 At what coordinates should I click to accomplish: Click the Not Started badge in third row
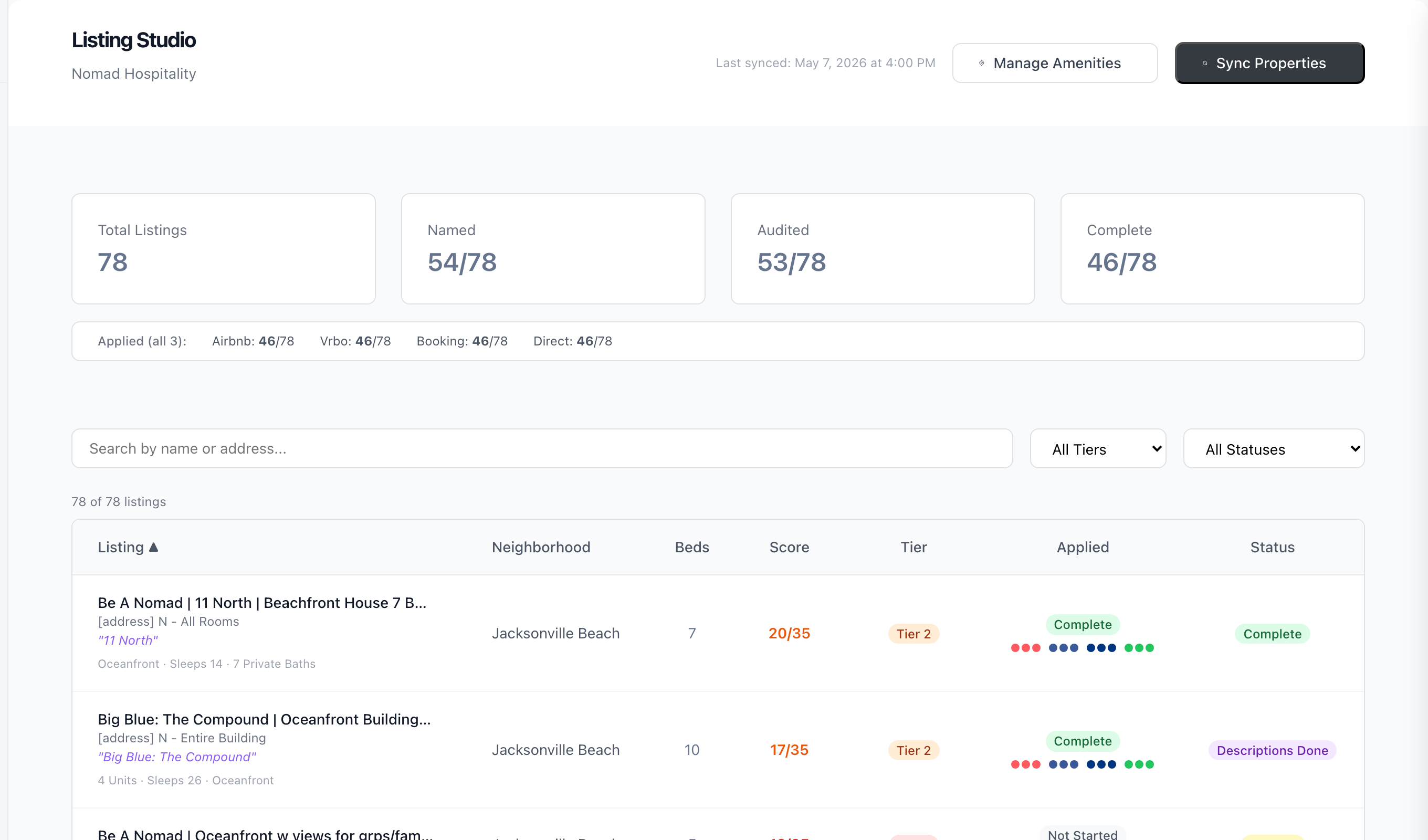pos(1083,834)
